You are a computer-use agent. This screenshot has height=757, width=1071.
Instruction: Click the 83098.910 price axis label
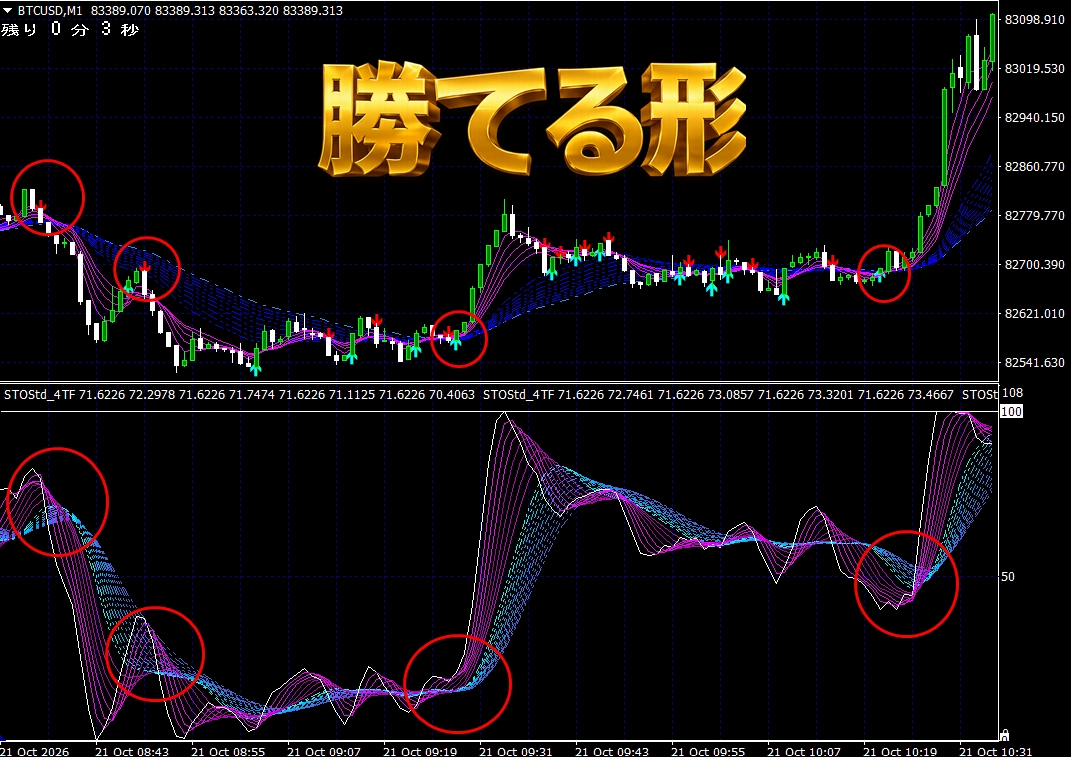[1034, 19]
